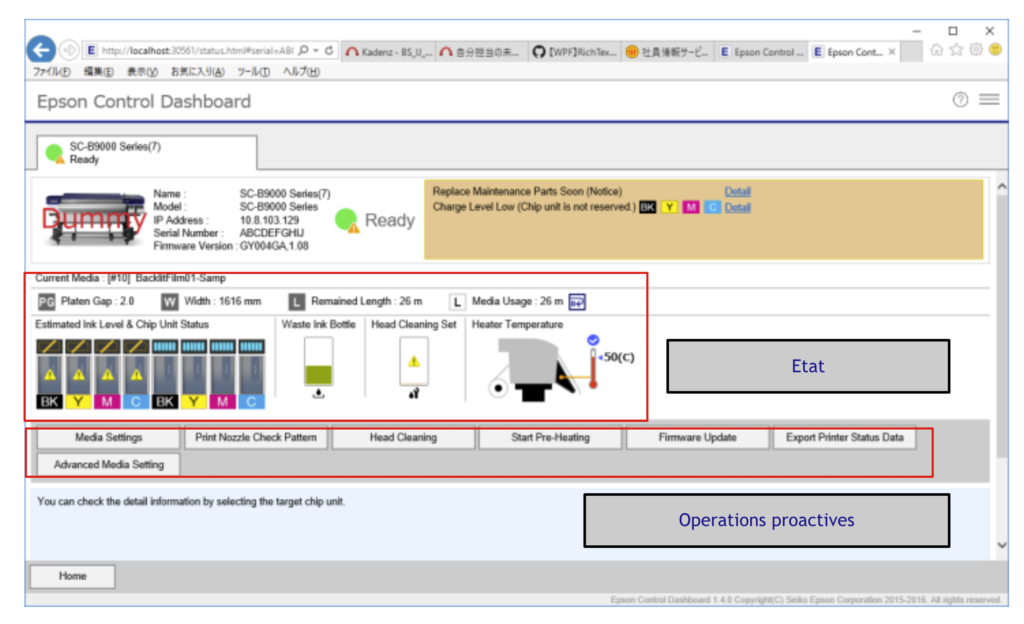Screen dimensions: 1024x624
Task: Open the address bar search dropdown arrow
Action: [x=316, y=50]
